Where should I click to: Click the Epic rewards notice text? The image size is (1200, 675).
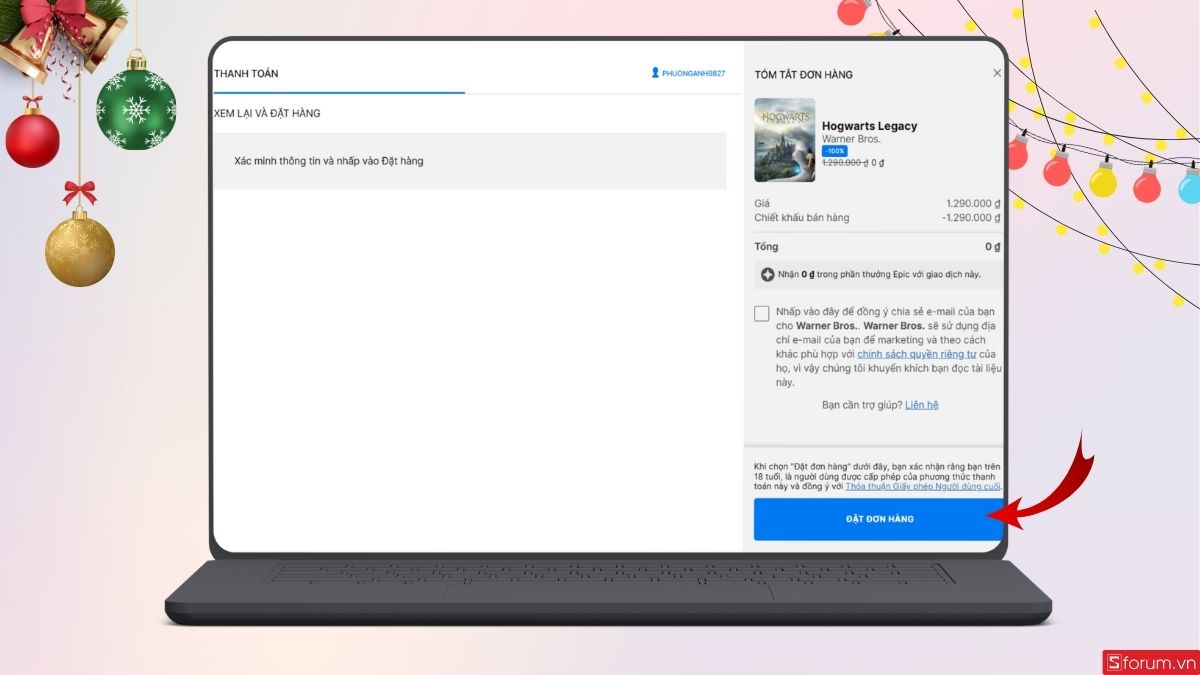coord(879,274)
